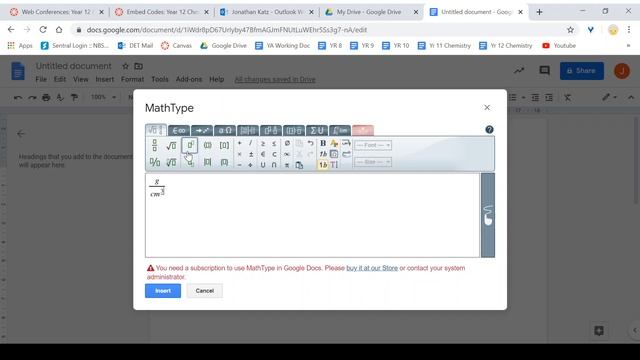Insert the plus sign symbol
This screenshot has height=360, width=640.
pyautogui.click(x=240, y=143)
